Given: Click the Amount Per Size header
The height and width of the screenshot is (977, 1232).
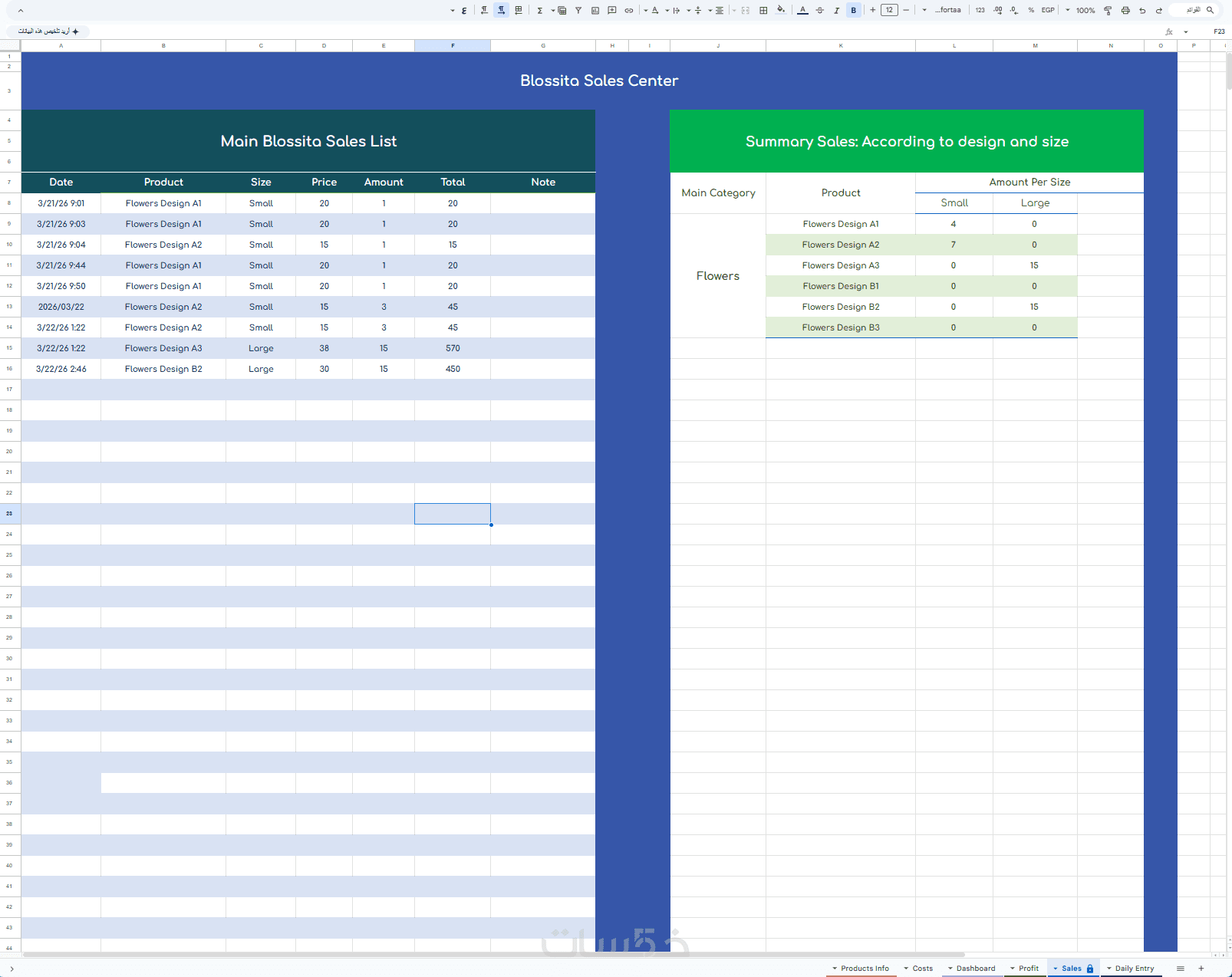Looking at the screenshot, I should click(1029, 183).
